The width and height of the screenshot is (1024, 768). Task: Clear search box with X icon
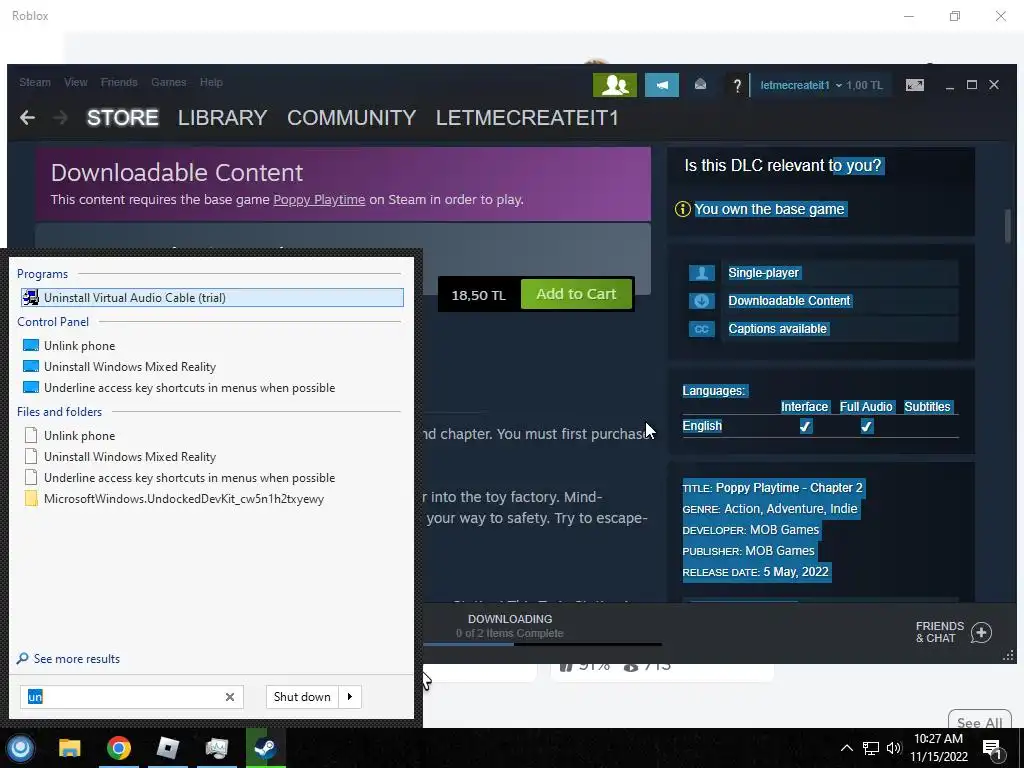[230, 697]
